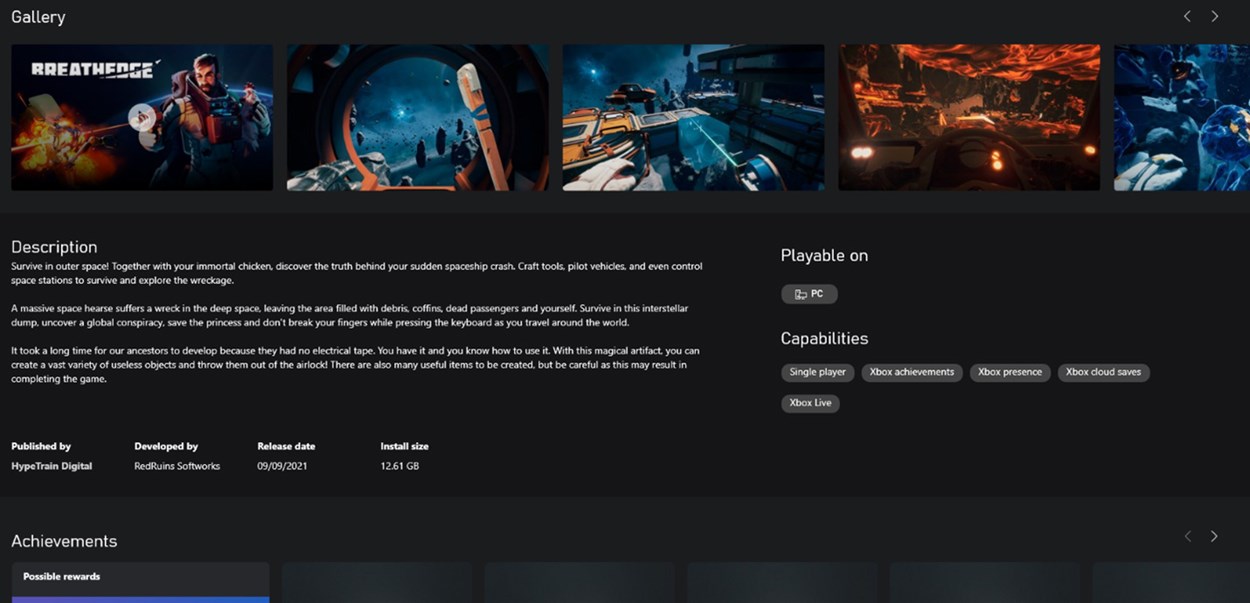
Task: Click the Developed by label
Action: 166,446
